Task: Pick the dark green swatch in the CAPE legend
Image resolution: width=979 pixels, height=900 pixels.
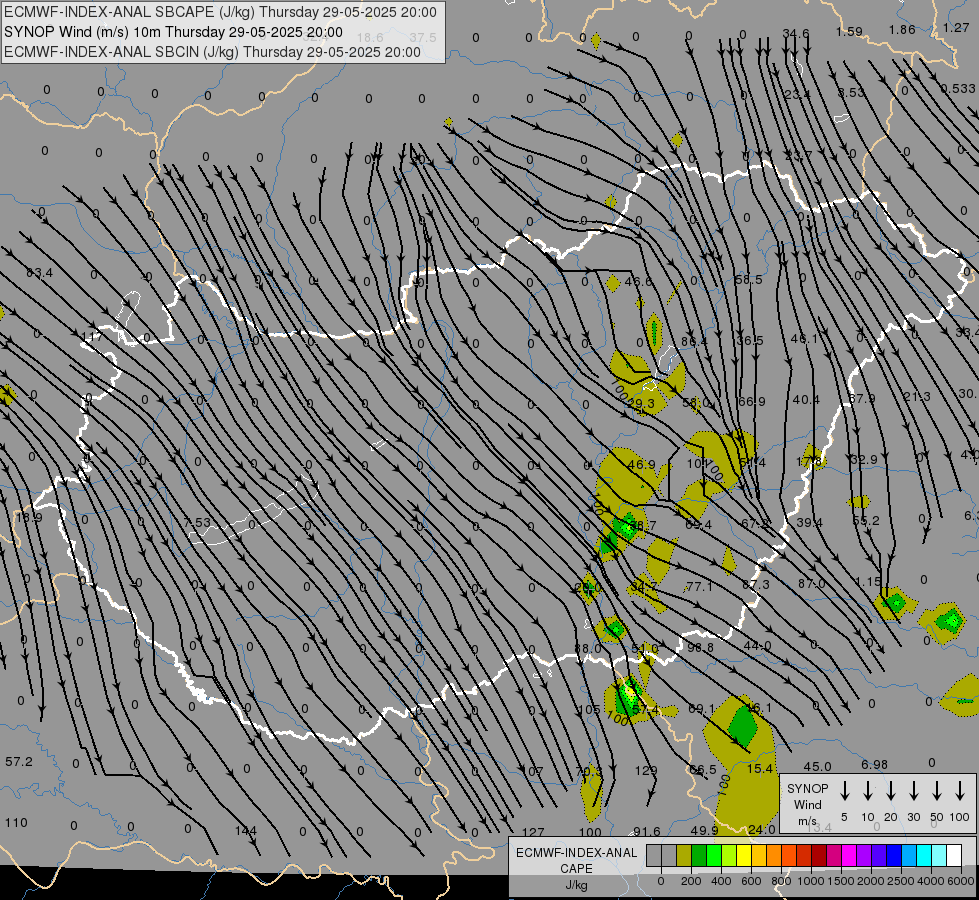Action: pos(699,856)
